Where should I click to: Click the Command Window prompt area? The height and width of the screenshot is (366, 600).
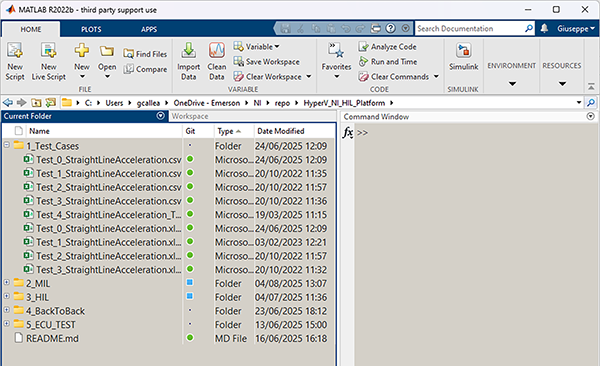[x=476, y=245]
